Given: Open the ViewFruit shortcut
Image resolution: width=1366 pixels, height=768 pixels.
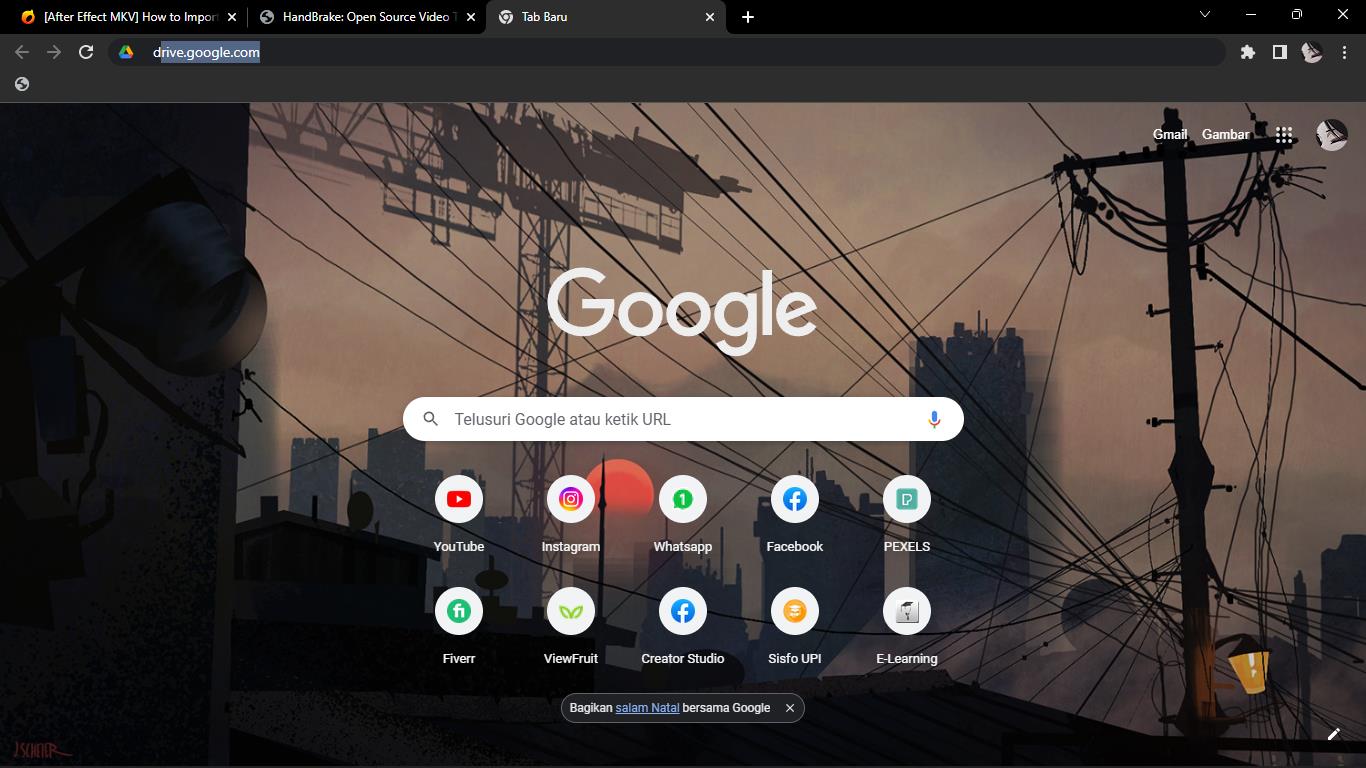Looking at the screenshot, I should 571,612.
